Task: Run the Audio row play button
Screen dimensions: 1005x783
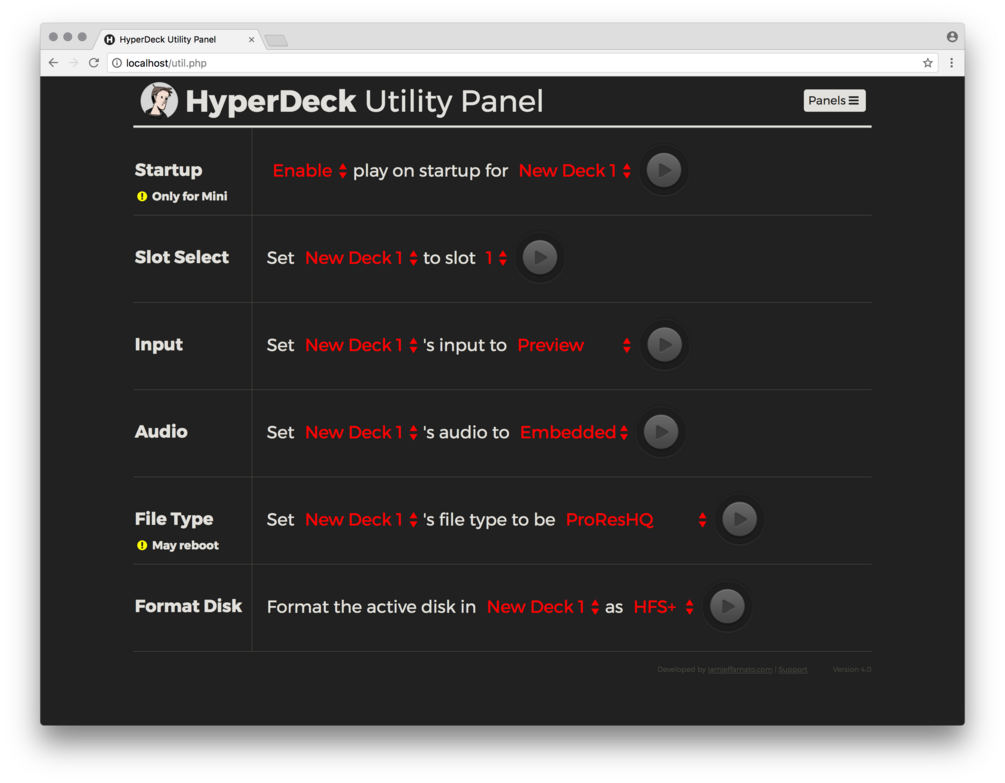Action: [x=661, y=432]
